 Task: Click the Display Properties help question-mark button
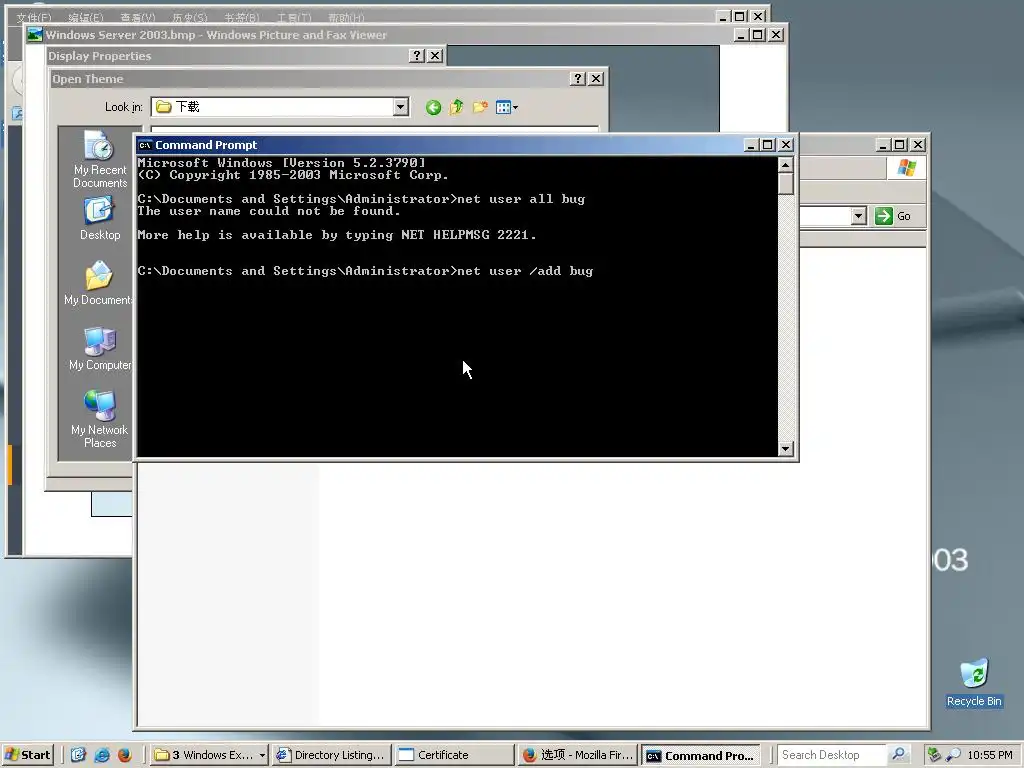[x=417, y=56]
